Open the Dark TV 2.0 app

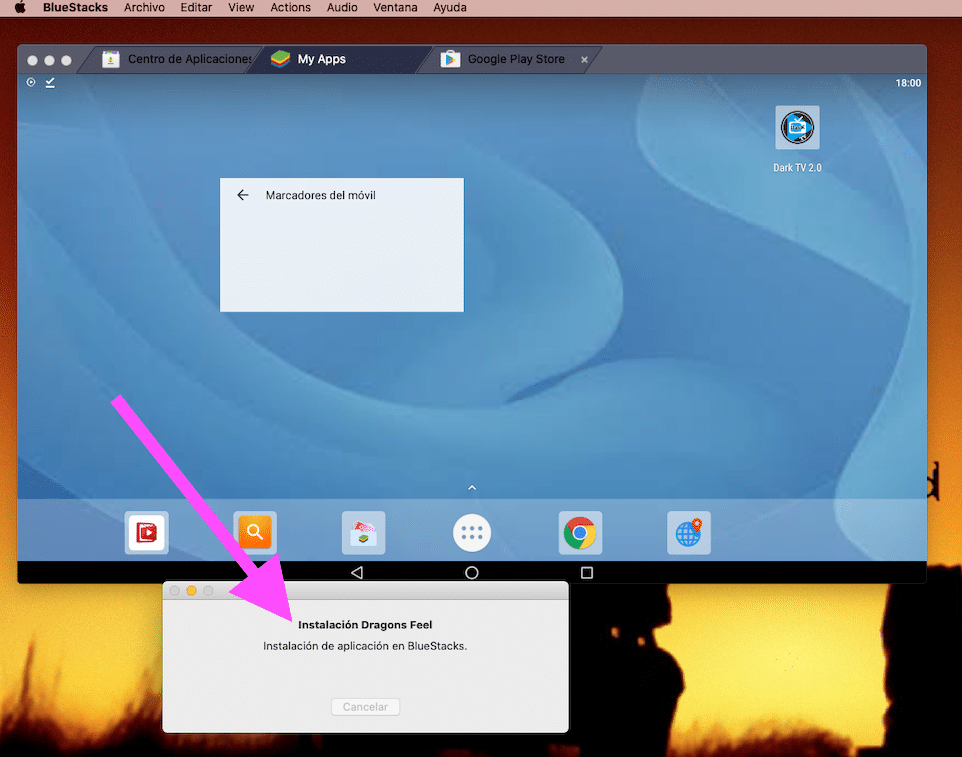(x=796, y=127)
